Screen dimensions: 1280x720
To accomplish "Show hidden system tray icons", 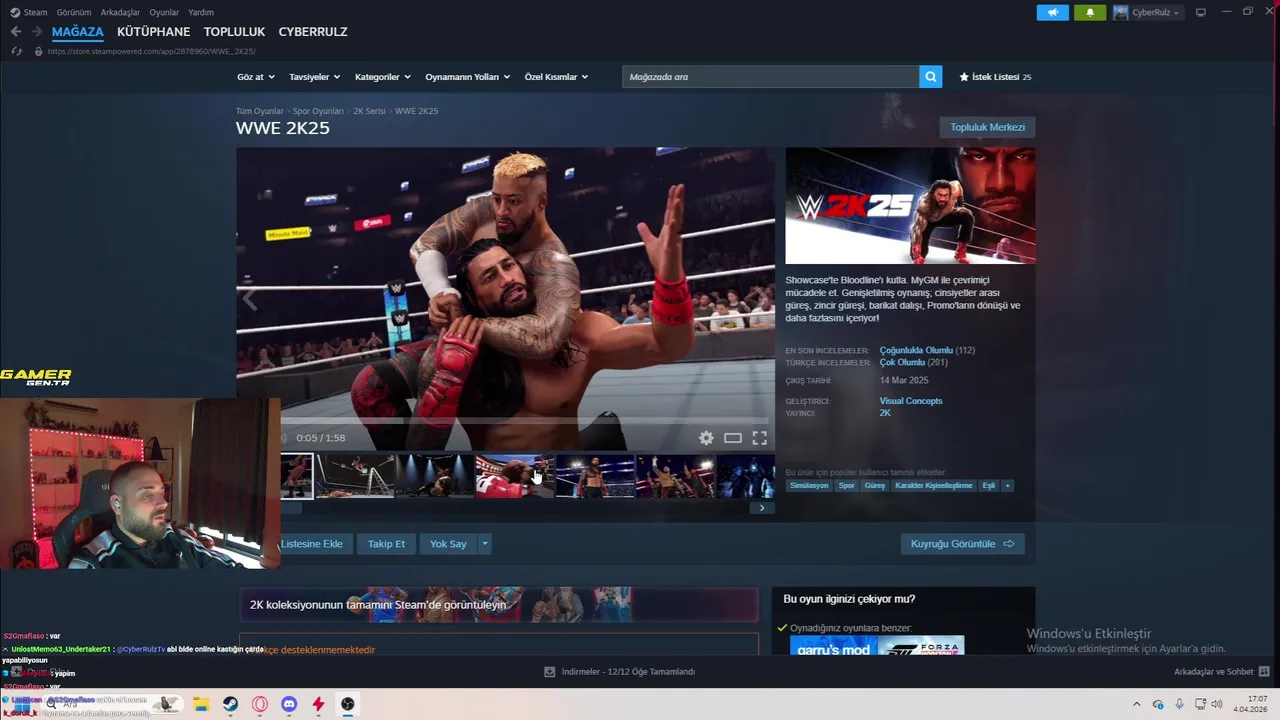I will 1136,704.
